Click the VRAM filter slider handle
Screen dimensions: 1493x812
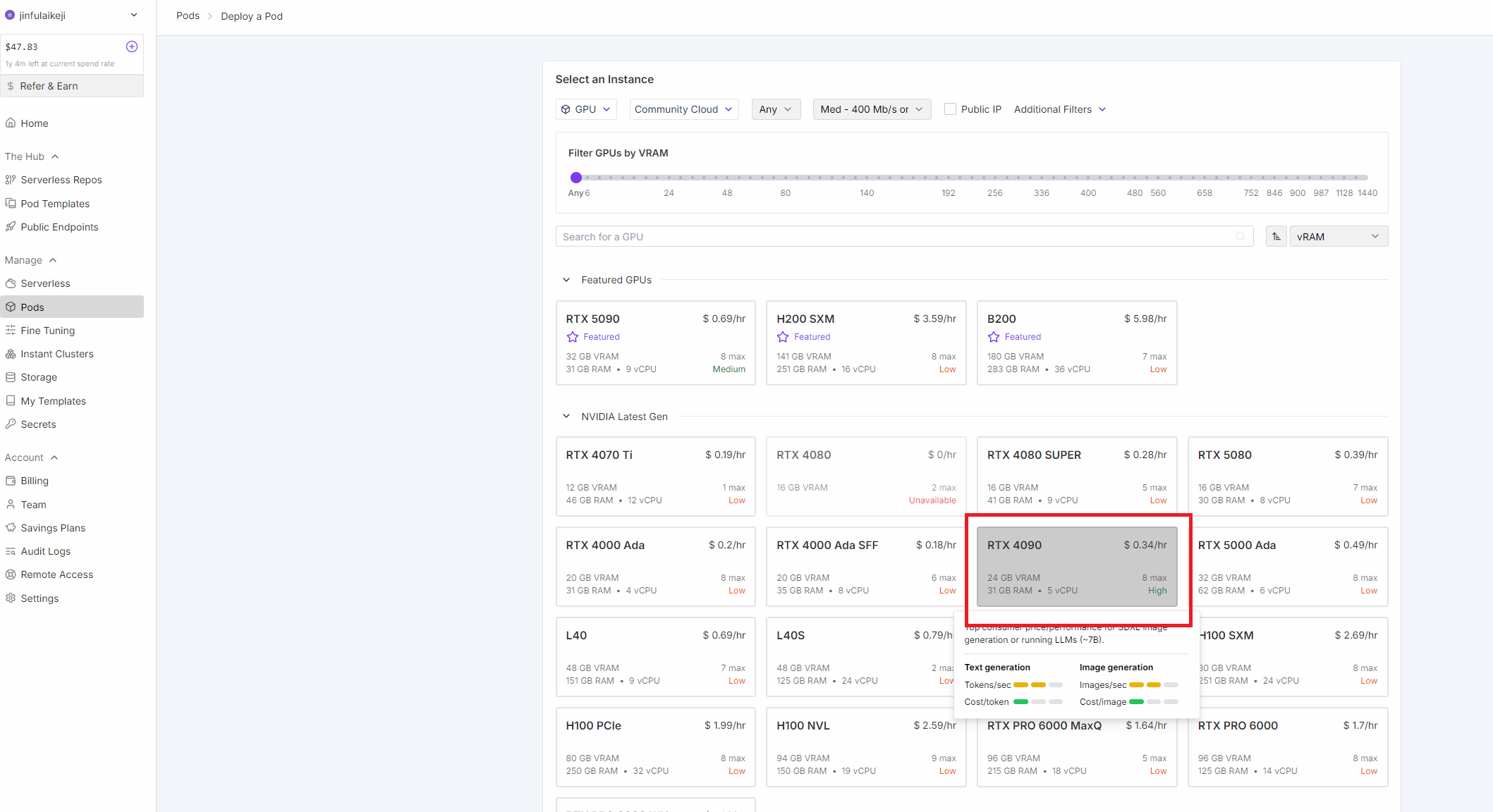click(576, 178)
